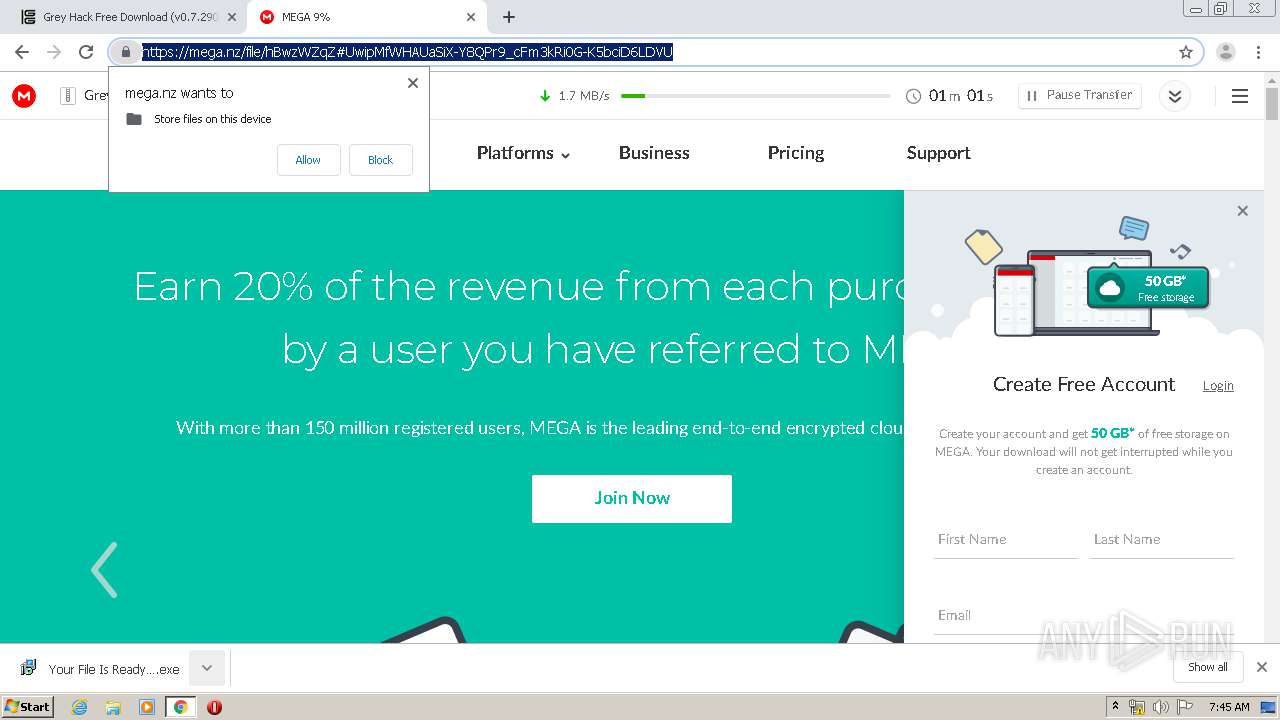Click the clock icon for time remaining

[913, 96]
